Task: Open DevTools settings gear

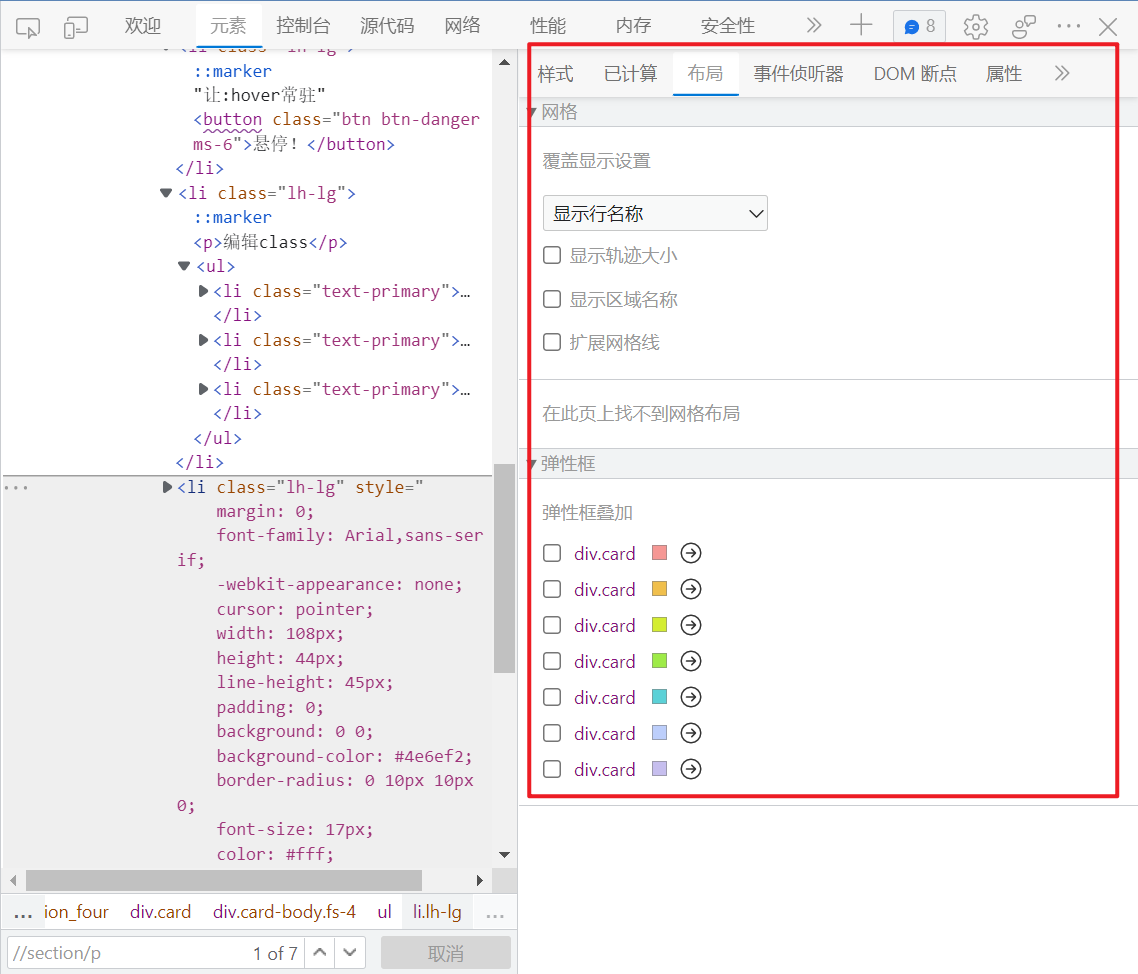Action: (x=975, y=27)
